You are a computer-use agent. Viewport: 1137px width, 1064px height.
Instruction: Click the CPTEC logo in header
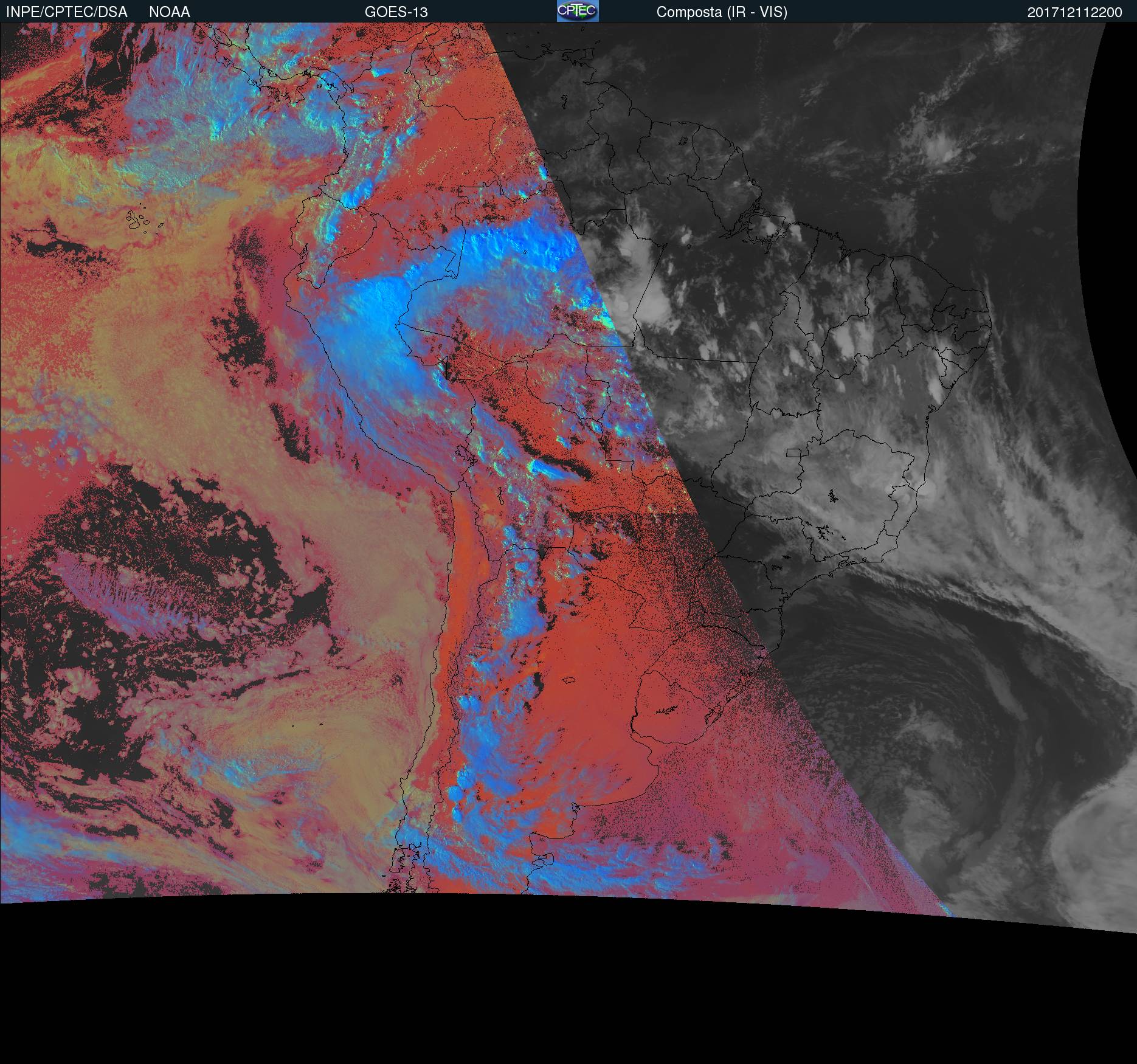[578, 11]
